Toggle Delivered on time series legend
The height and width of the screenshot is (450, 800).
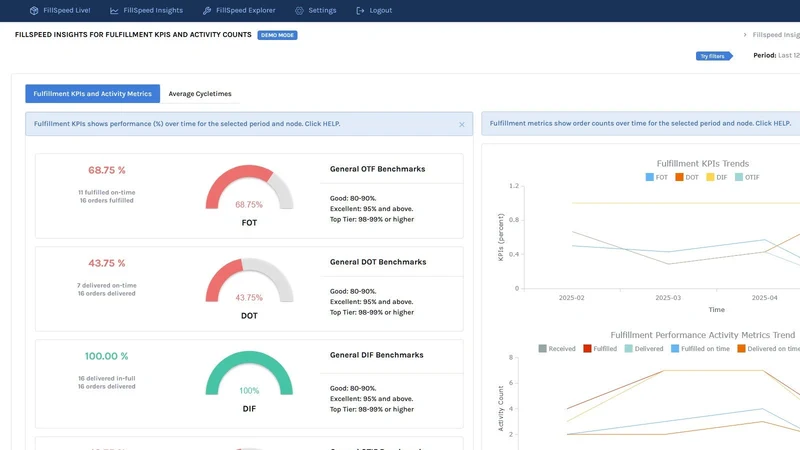click(x=768, y=348)
